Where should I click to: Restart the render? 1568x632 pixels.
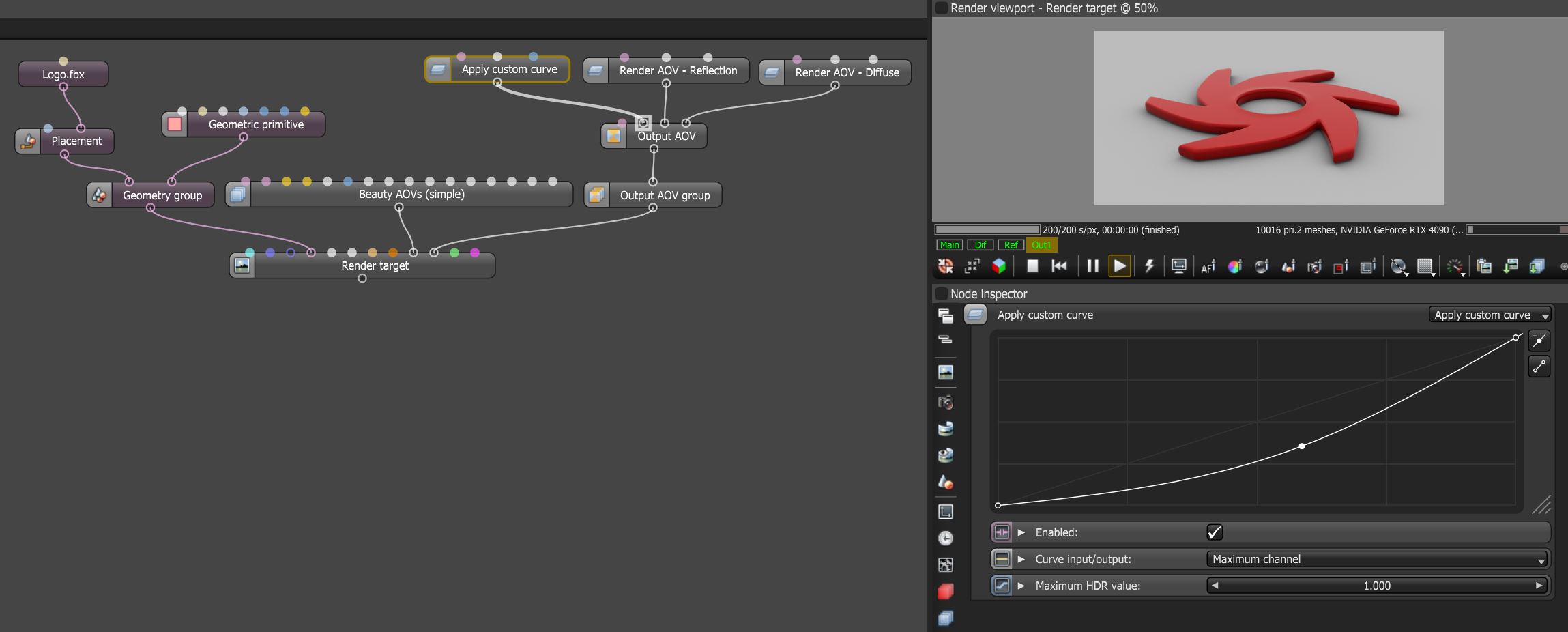1059,266
